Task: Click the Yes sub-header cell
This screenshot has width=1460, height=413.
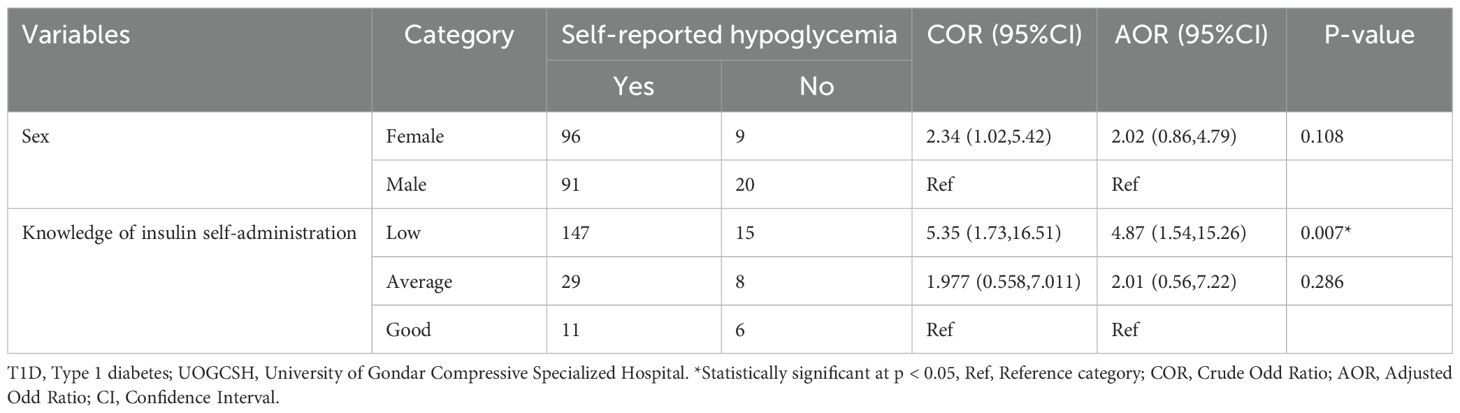Action: [634, 86]
